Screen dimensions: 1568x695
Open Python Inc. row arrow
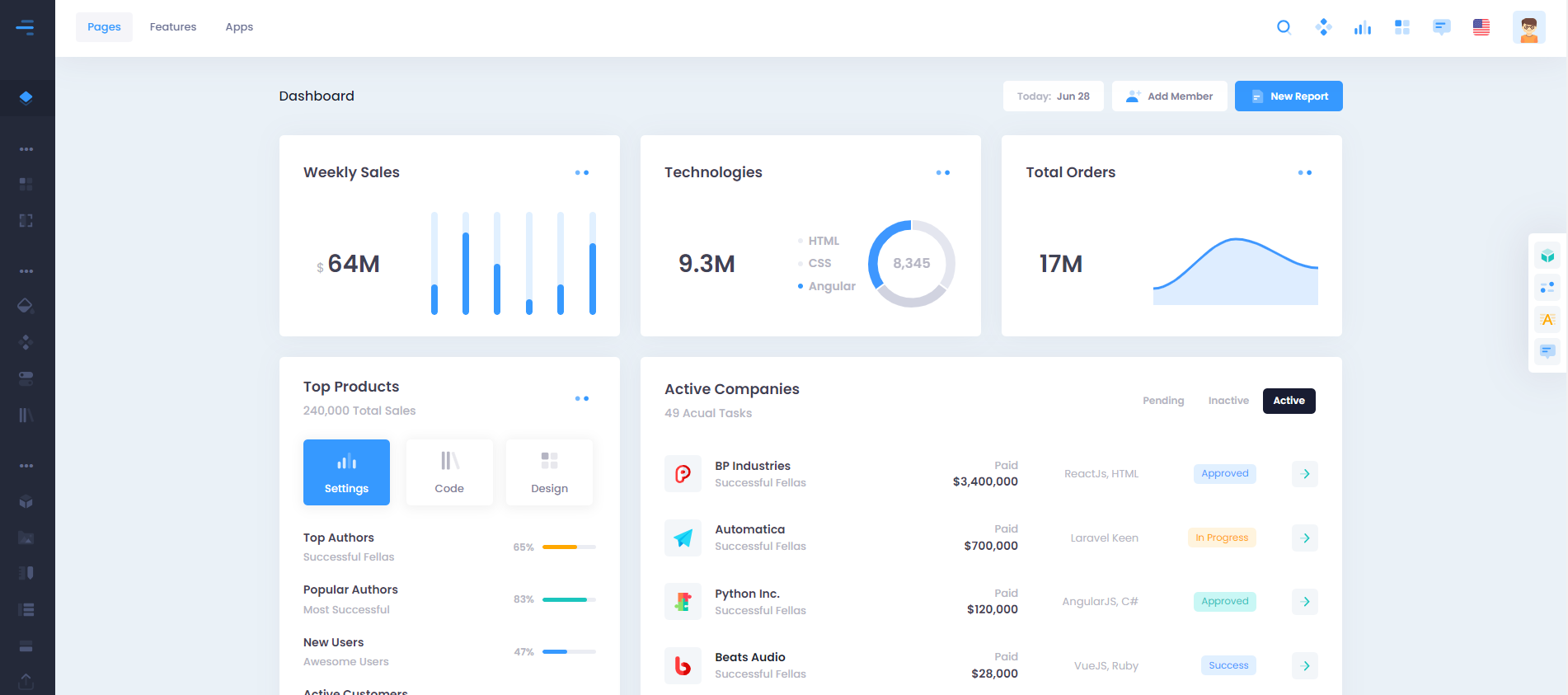[1305, 602]
